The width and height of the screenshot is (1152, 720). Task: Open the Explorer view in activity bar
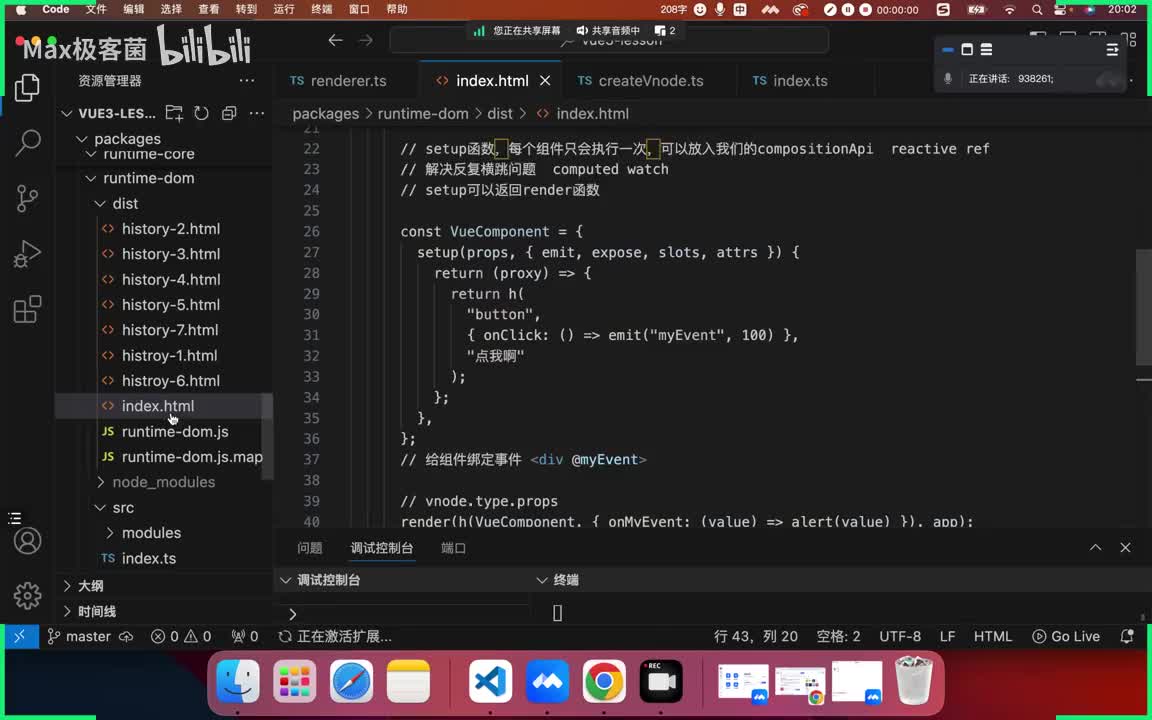point(27,88)
